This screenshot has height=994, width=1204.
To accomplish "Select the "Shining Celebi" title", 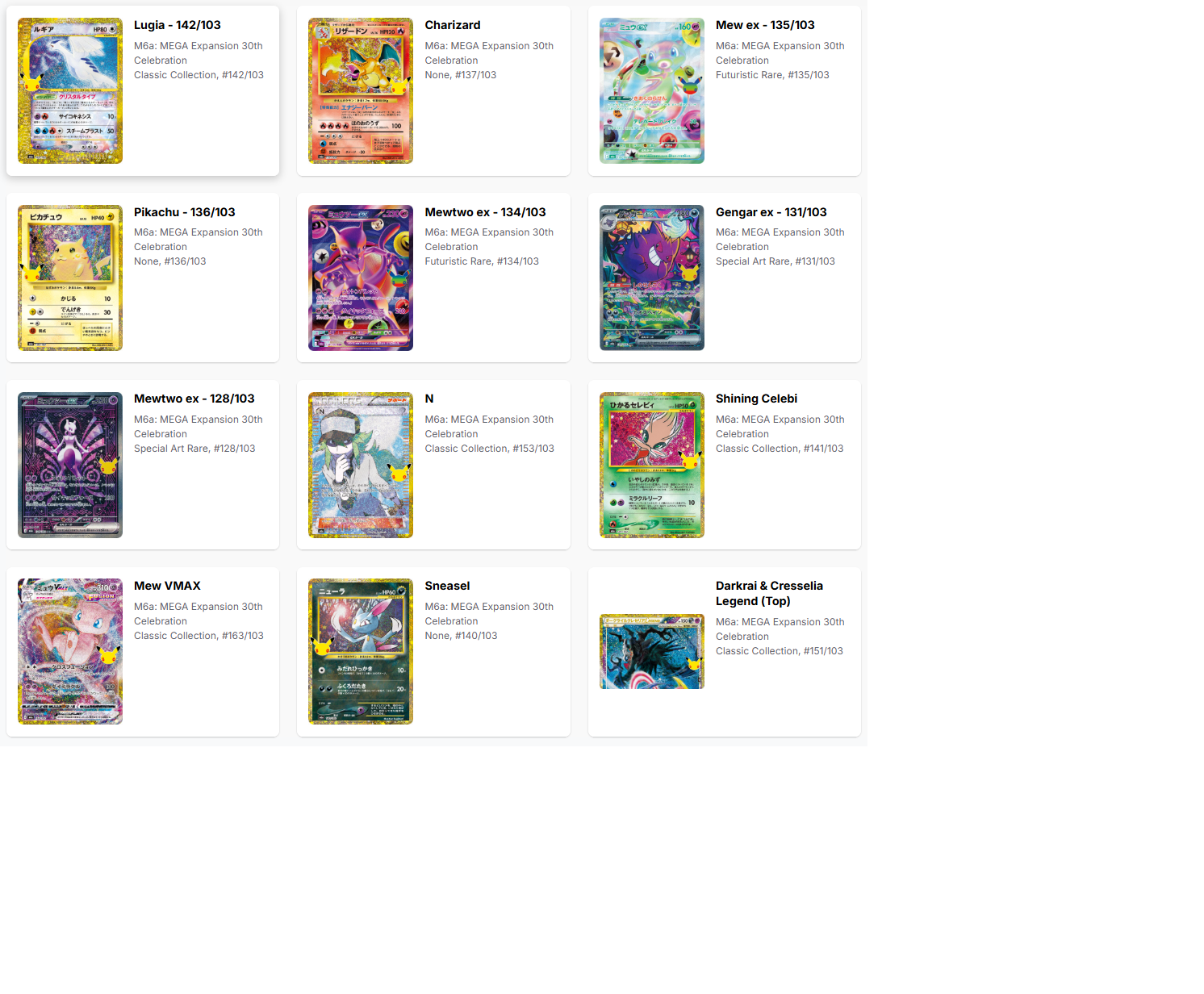I will pos(756,399).
